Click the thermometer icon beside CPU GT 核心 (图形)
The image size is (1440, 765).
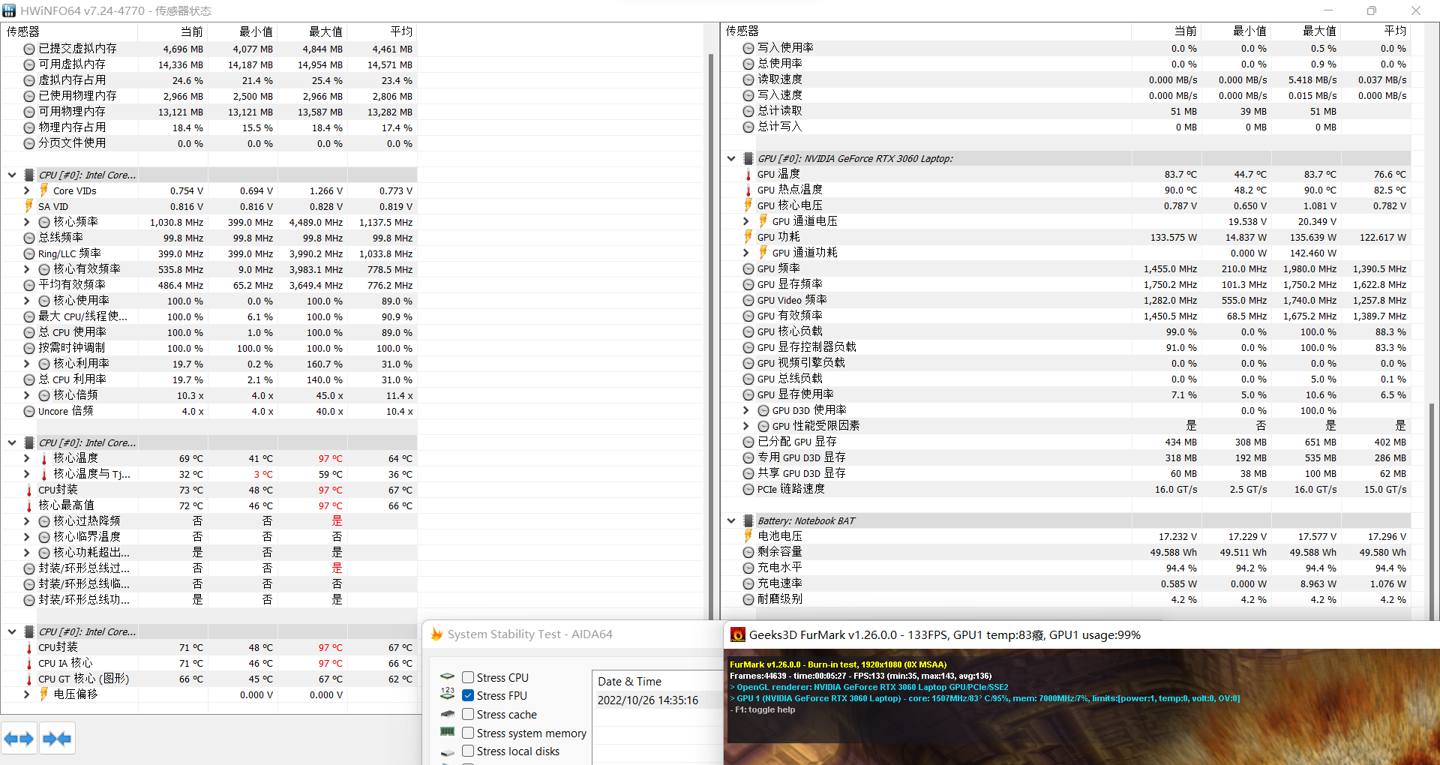28,679
